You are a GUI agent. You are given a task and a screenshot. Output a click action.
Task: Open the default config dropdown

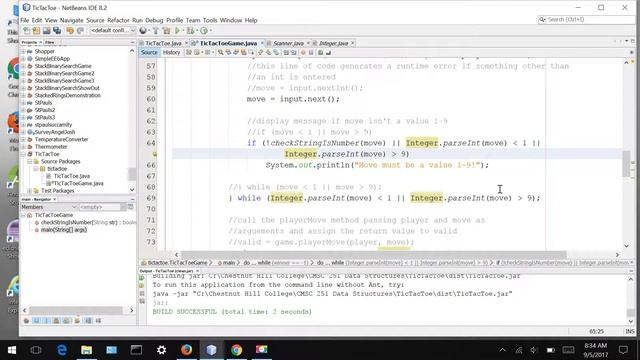tap(113, 31)
